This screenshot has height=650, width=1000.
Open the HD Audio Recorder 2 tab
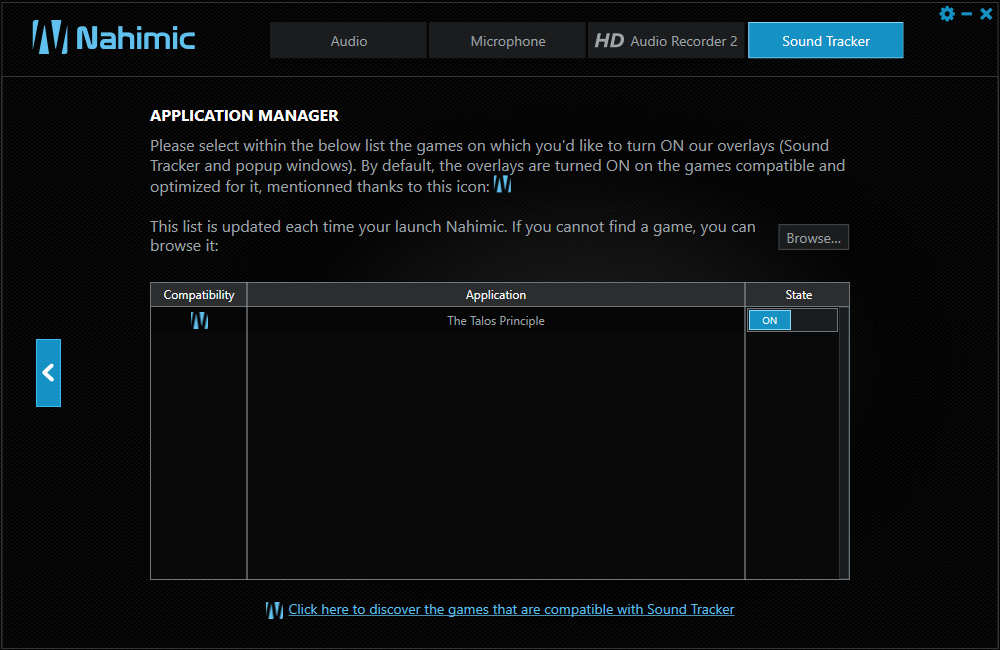(x=666, y=41)
